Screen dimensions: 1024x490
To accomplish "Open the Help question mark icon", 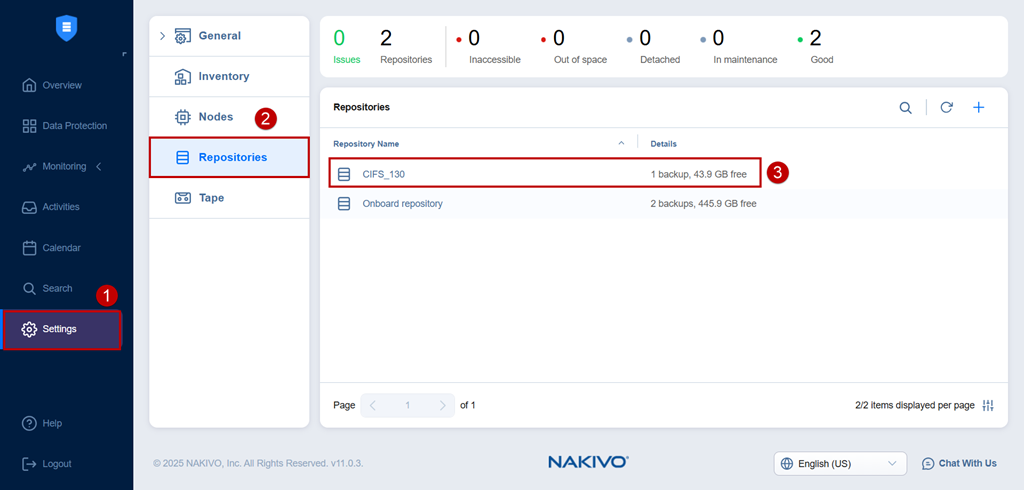I will point(29,423).
